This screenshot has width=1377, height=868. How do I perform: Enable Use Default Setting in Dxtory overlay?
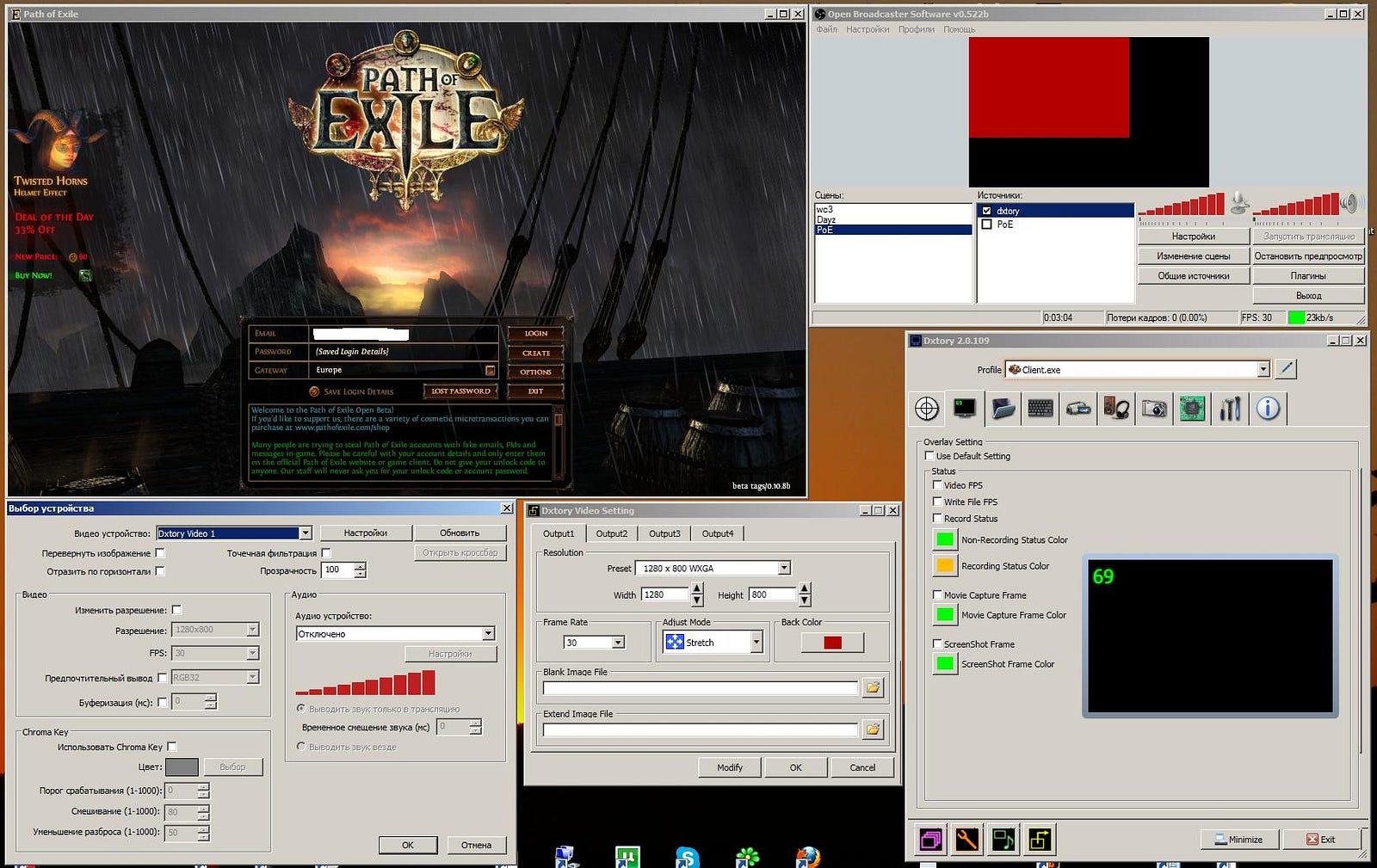(929, 456)
